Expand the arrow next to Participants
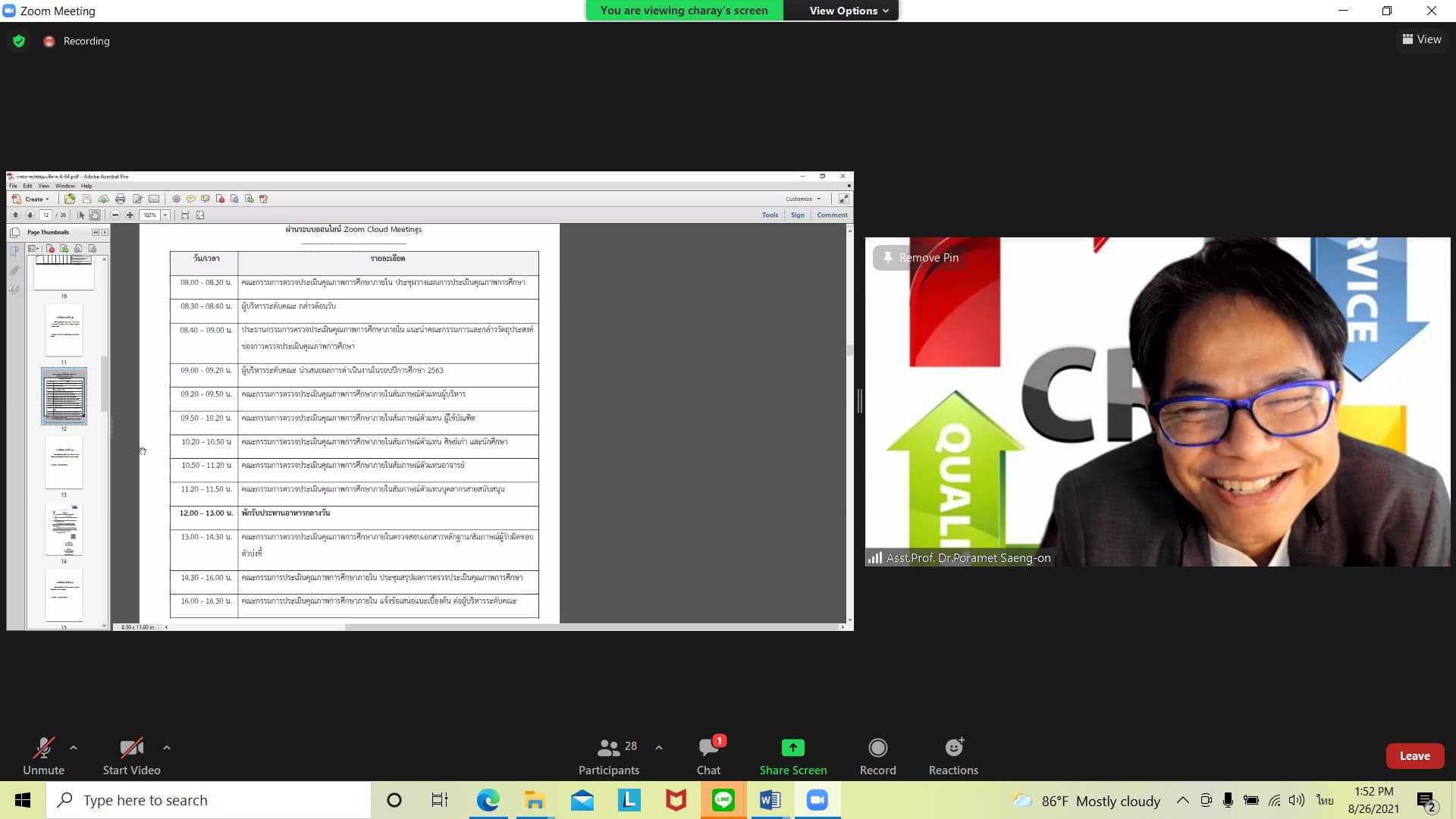1456x819 pixels. pos(659,748)
